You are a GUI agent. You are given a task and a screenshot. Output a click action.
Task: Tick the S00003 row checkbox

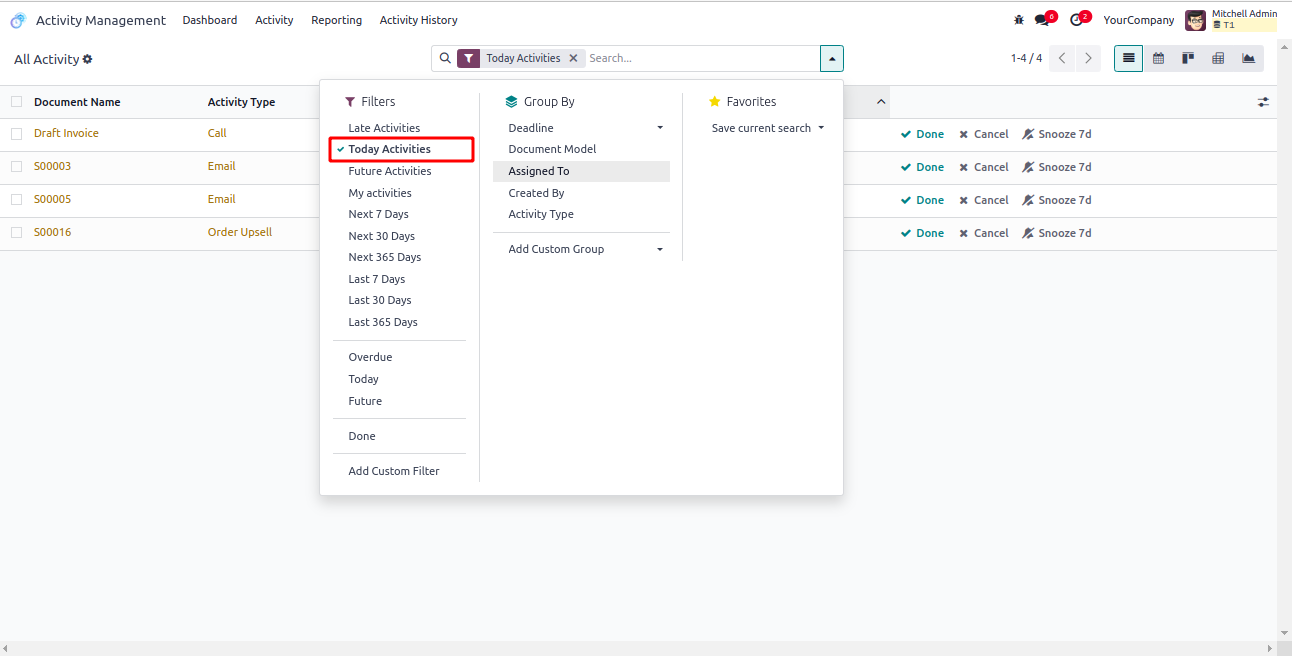pos(16,166)
